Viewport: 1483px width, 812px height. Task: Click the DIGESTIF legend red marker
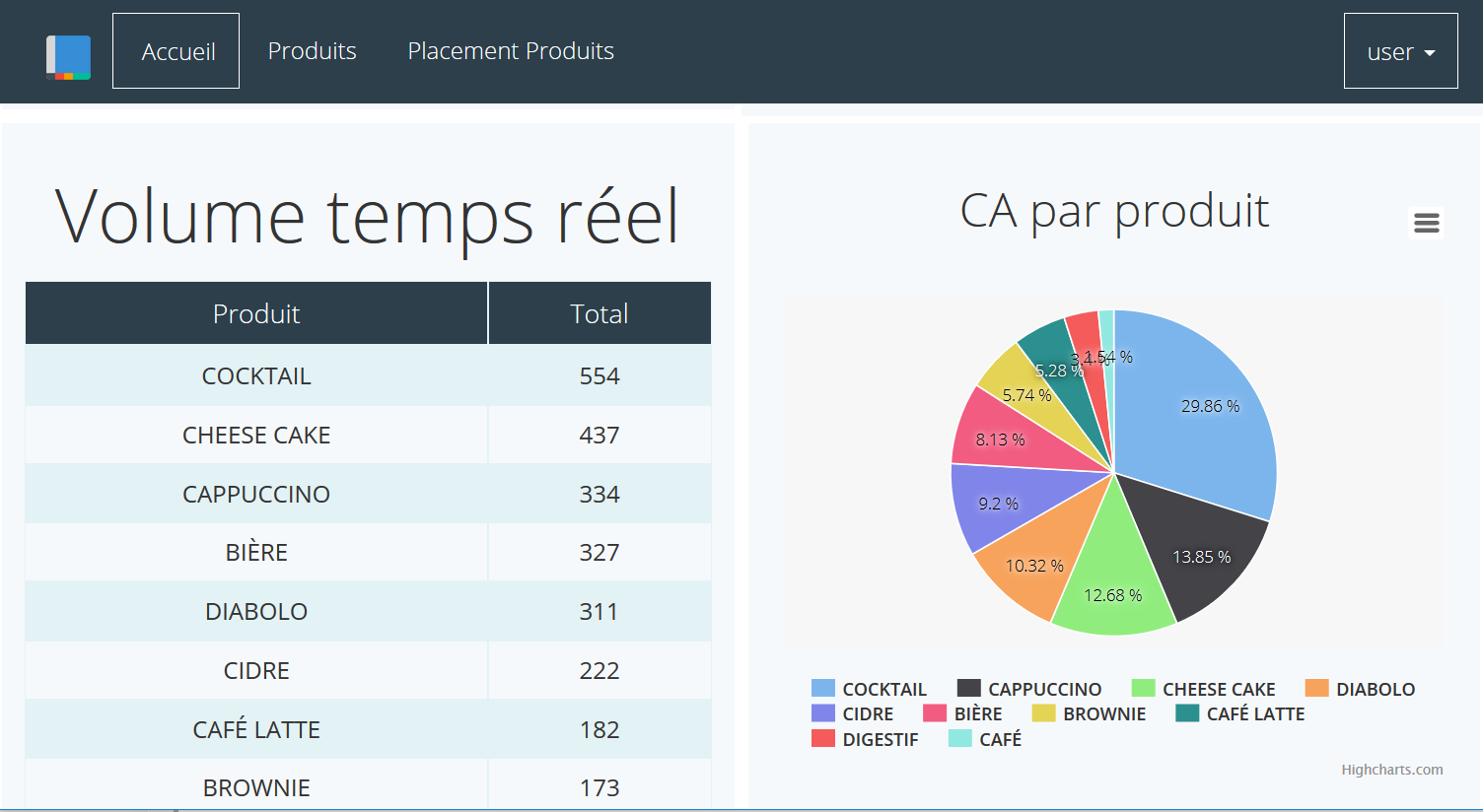pyautogui.click(x=822, y=739)
